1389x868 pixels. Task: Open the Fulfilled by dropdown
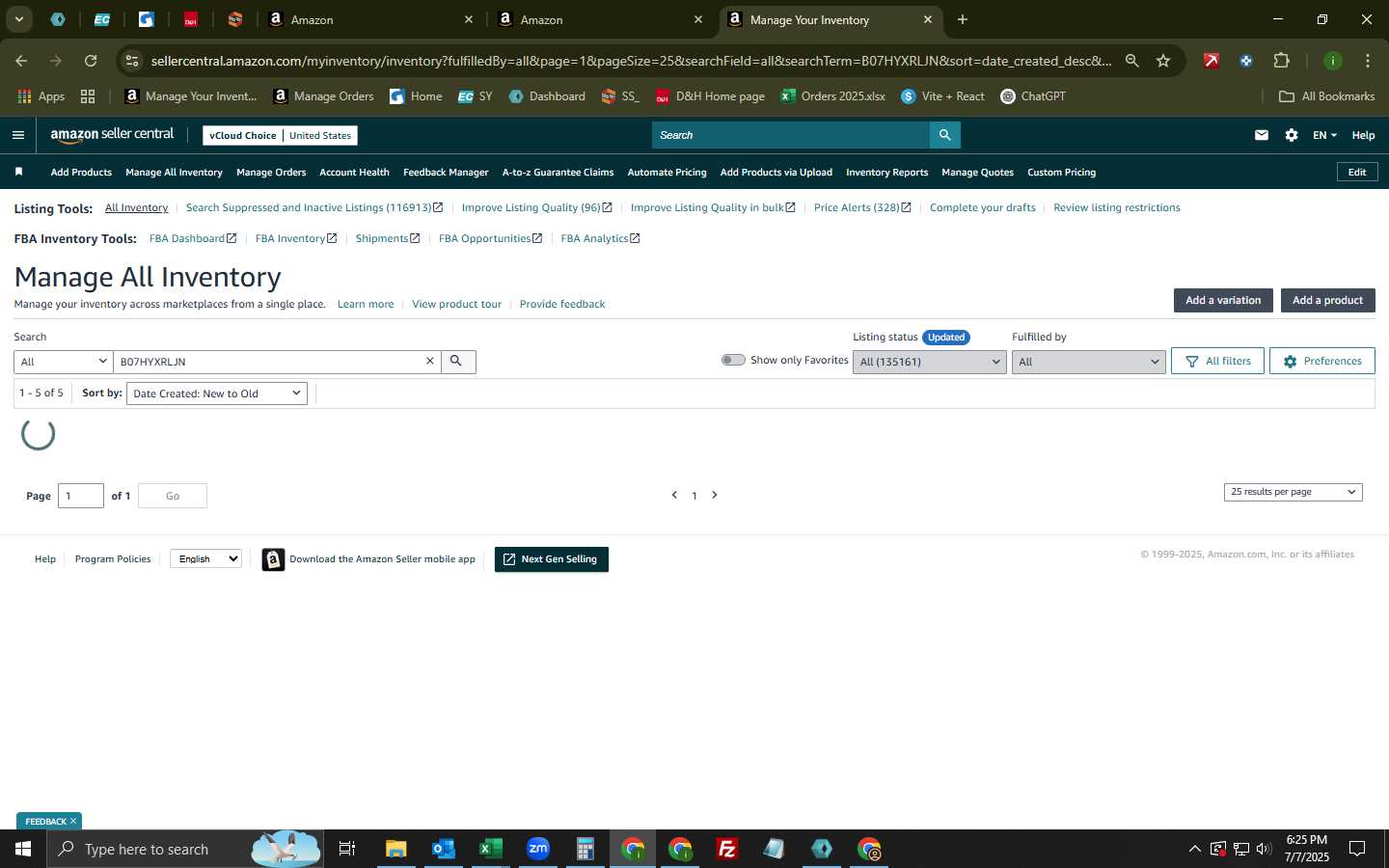1088,362
